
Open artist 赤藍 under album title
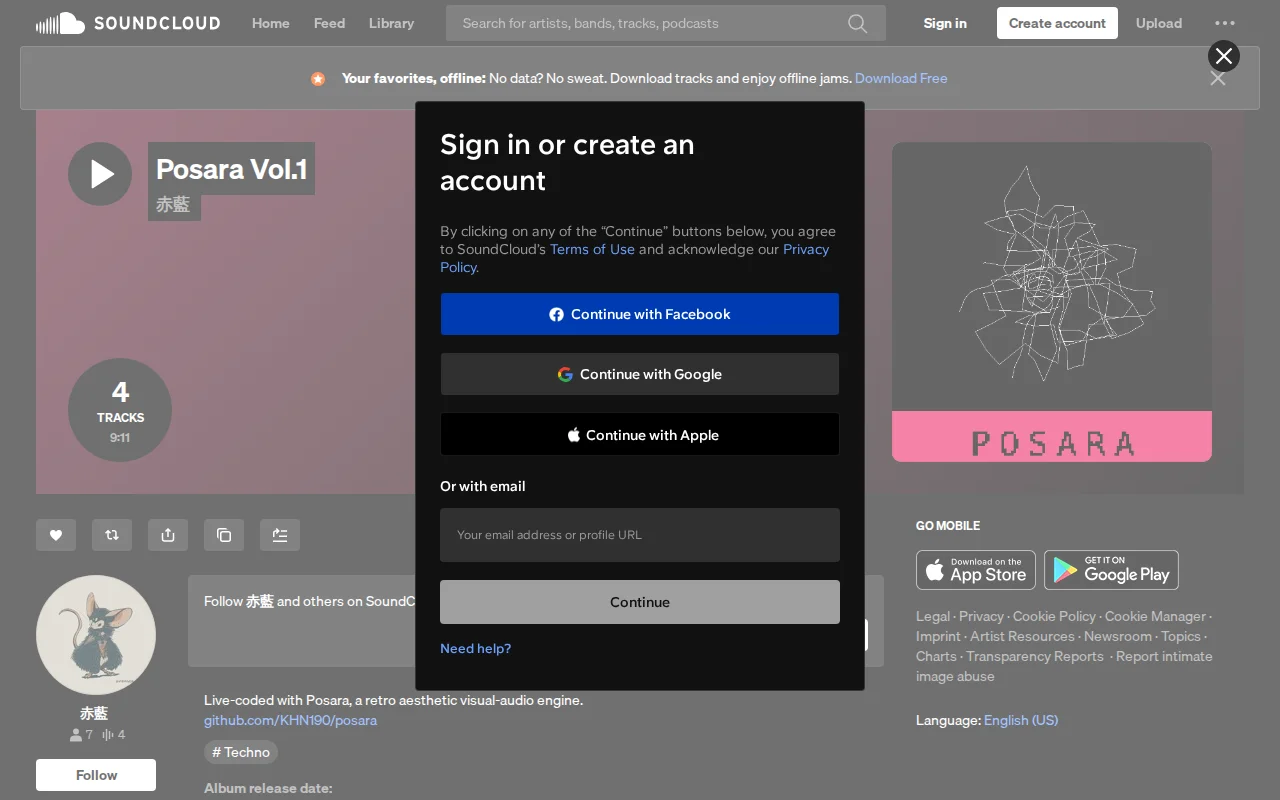[173, 205]
